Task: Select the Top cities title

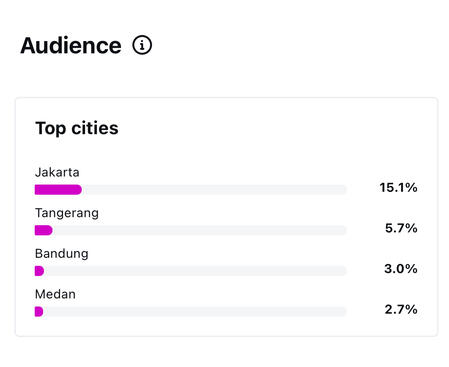Action: [x=77, y=128]
